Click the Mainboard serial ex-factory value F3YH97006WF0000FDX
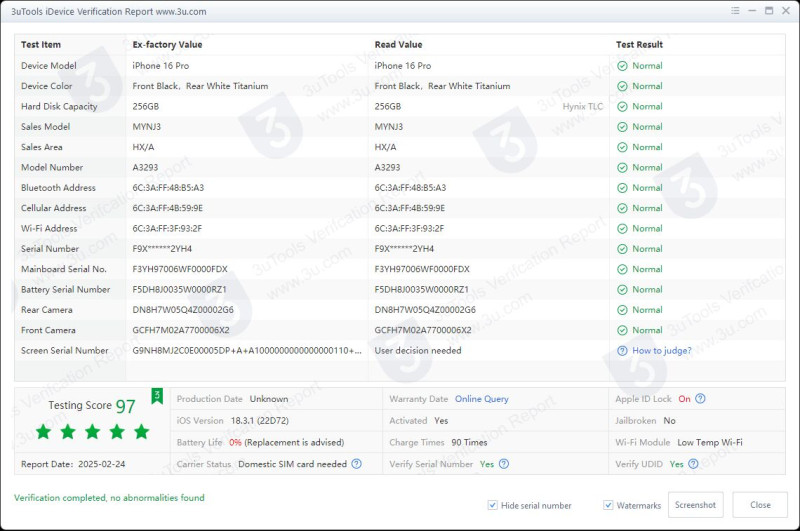Screen dimensions: 800x531 click(x=180, y=269)
